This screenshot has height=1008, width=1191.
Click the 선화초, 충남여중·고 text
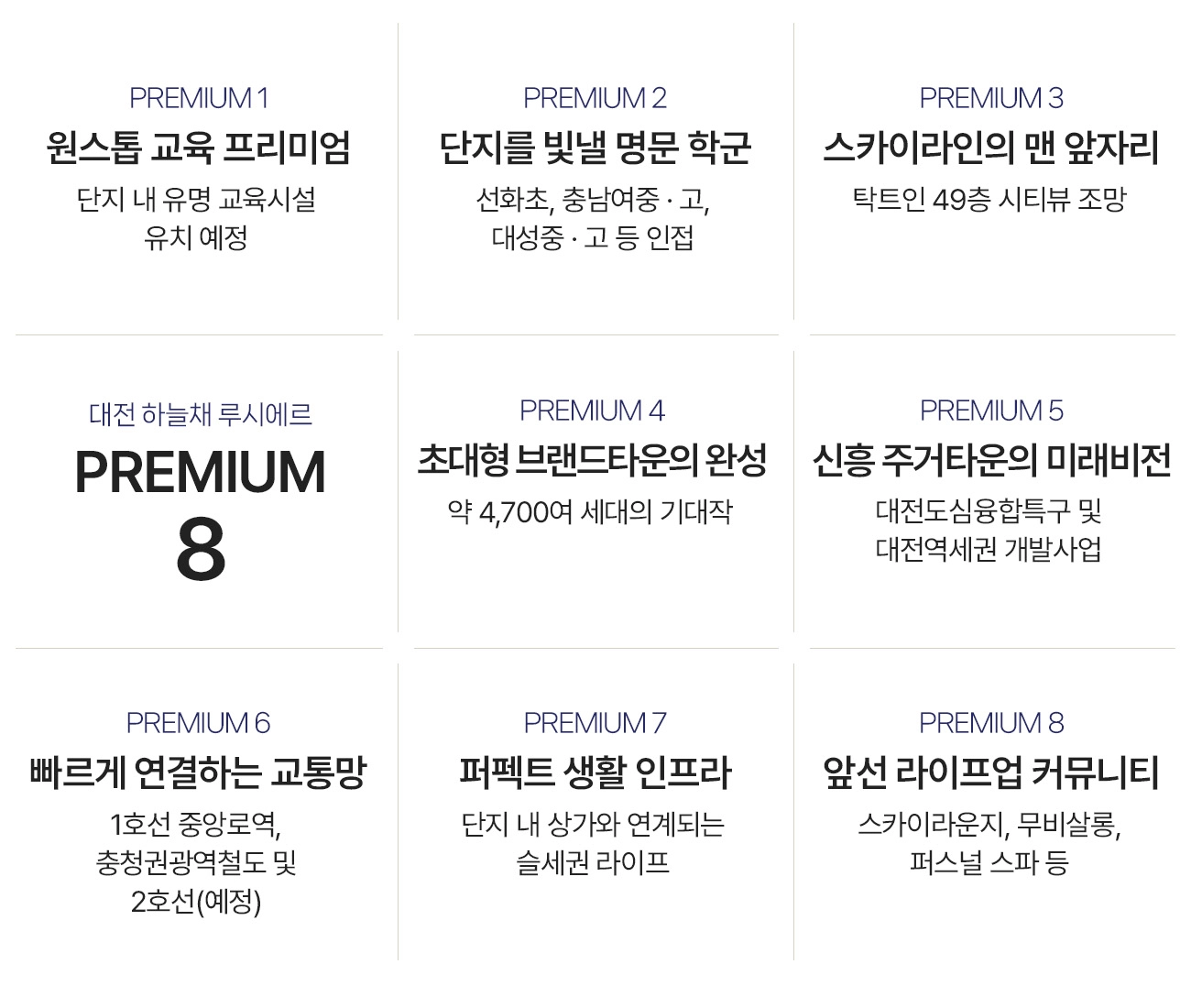[594, 199]
